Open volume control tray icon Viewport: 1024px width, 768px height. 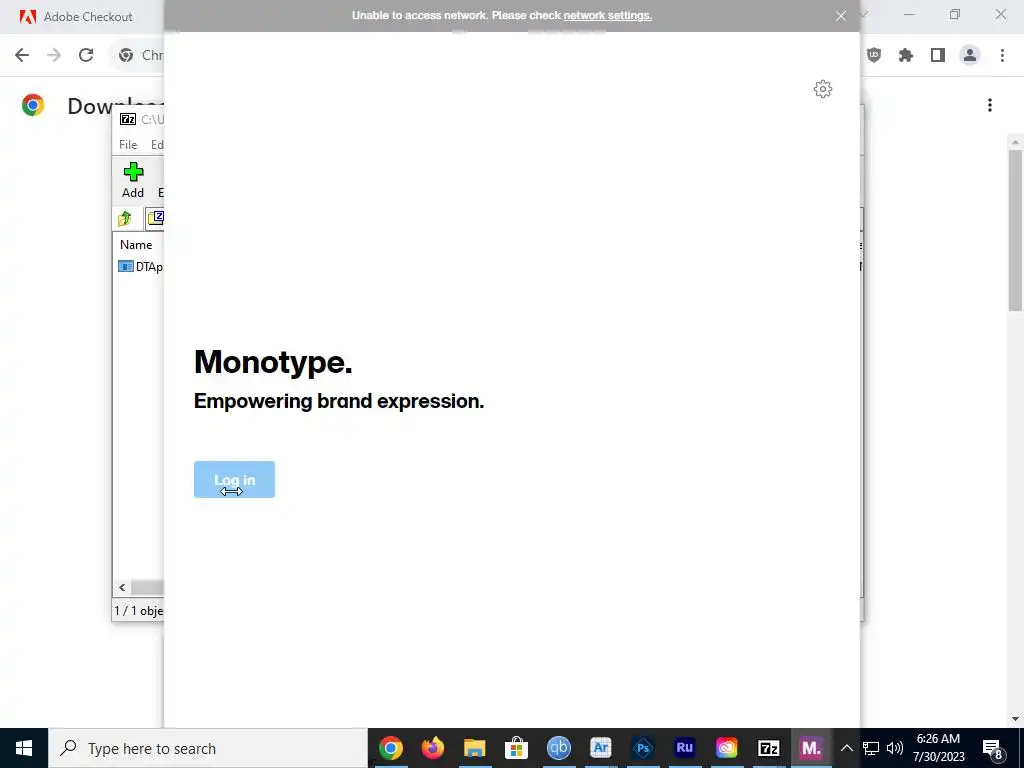(895, 748)
